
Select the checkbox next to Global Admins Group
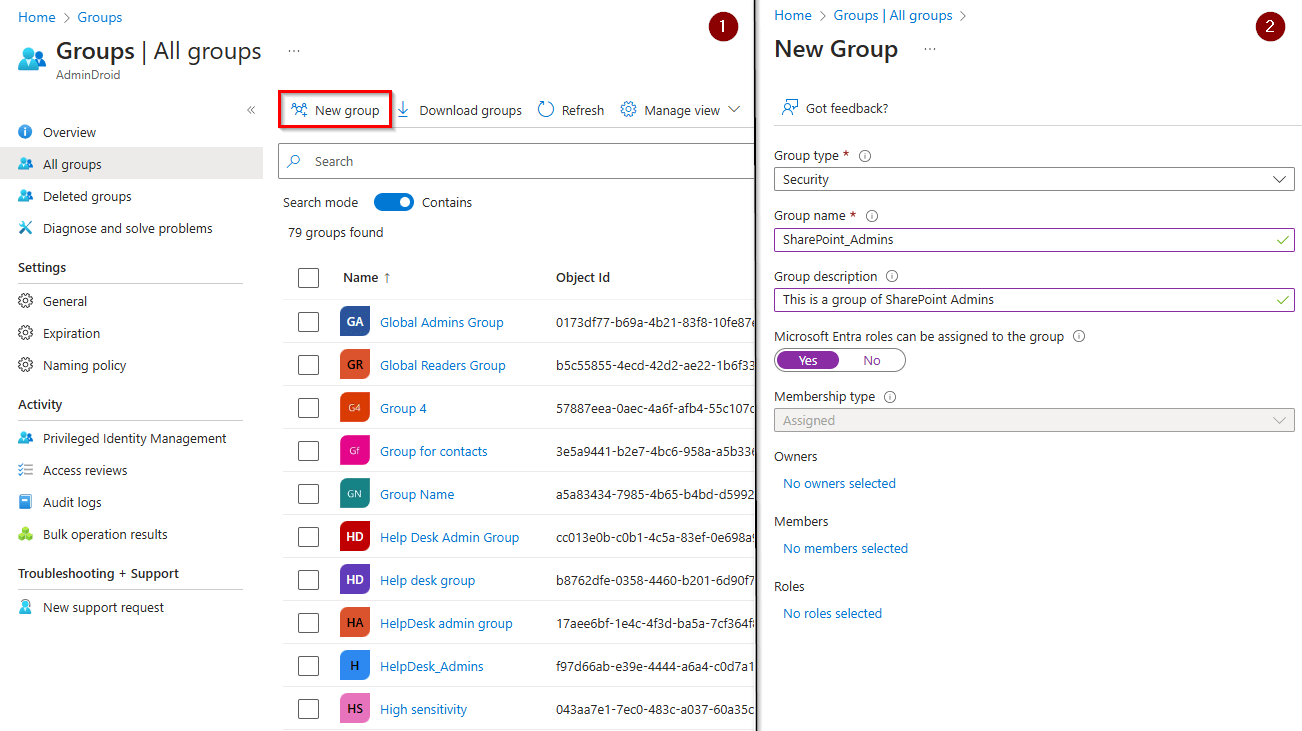308,321
